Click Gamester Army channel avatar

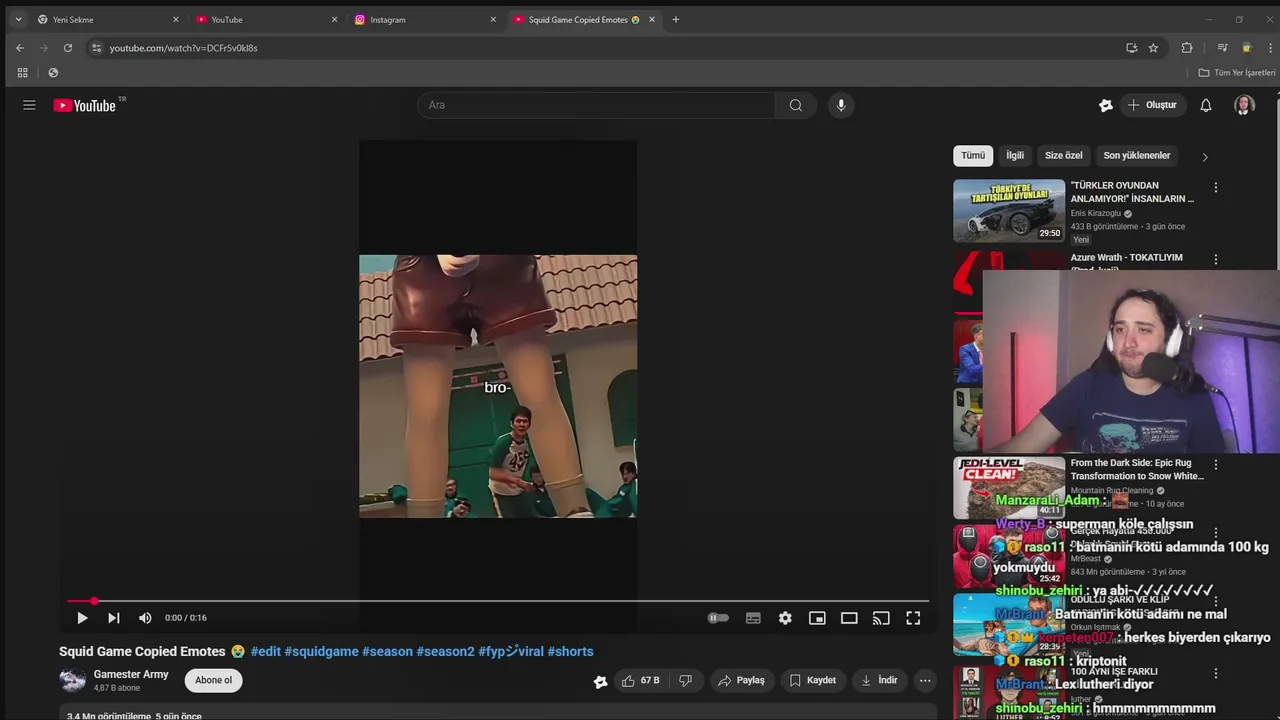[72, 680]
